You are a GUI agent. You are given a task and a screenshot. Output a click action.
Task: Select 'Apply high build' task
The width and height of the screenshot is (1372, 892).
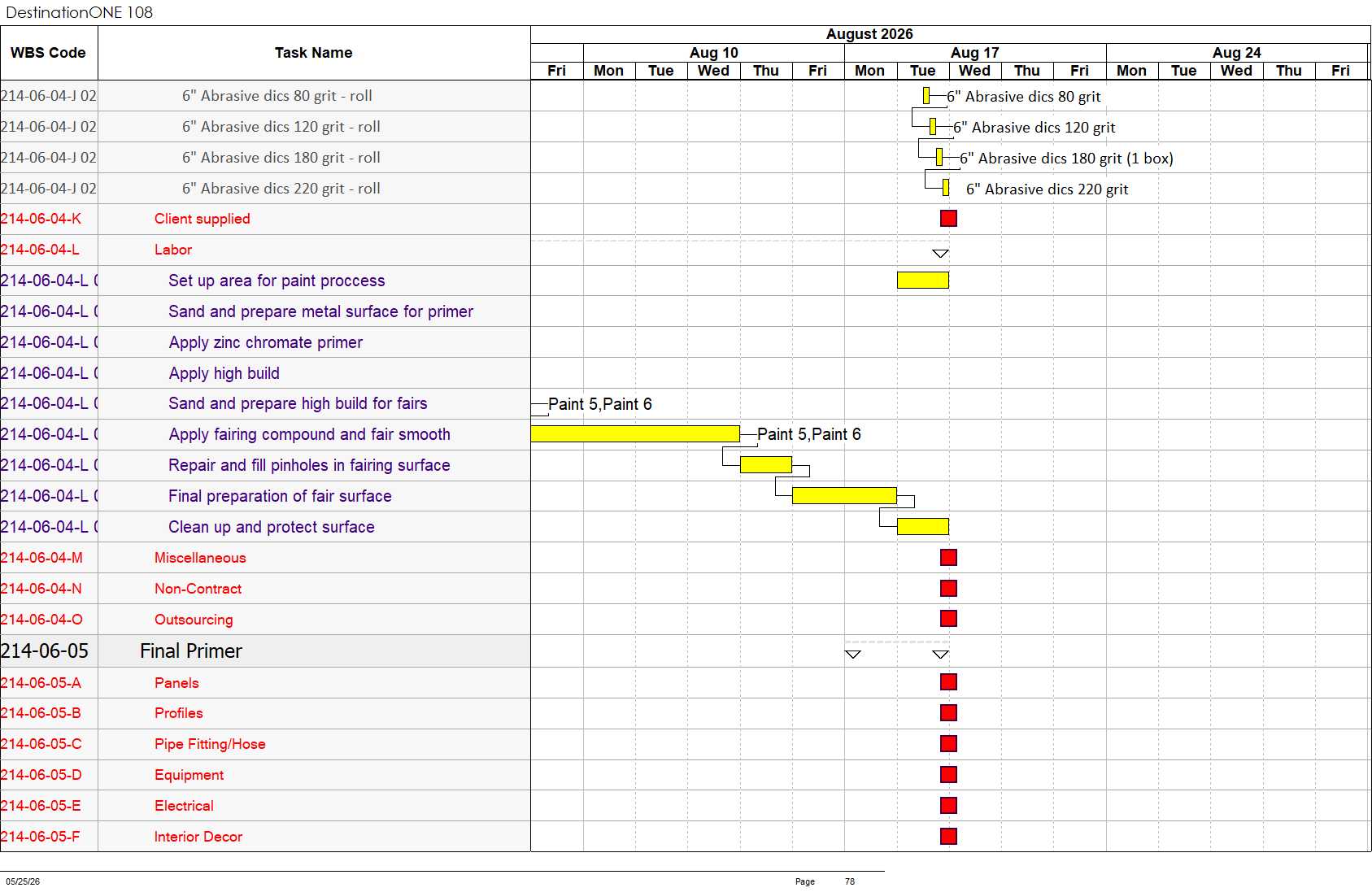(224, 373)
